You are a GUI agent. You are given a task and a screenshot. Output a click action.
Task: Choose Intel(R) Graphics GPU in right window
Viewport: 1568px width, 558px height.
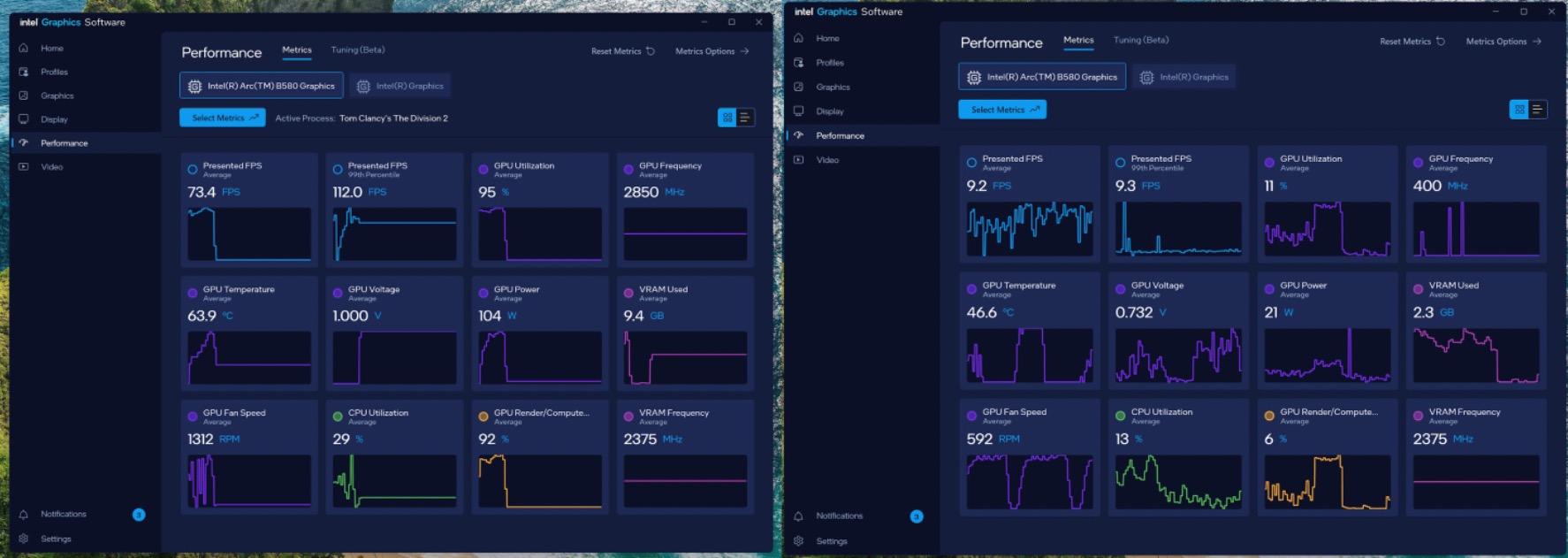[1184, 77]
